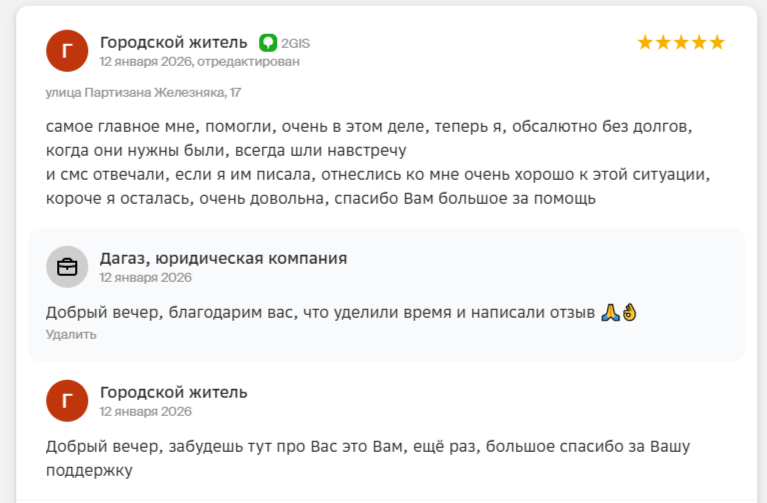Click the date under the company name

pyautogui.click(x=145, y=277)
